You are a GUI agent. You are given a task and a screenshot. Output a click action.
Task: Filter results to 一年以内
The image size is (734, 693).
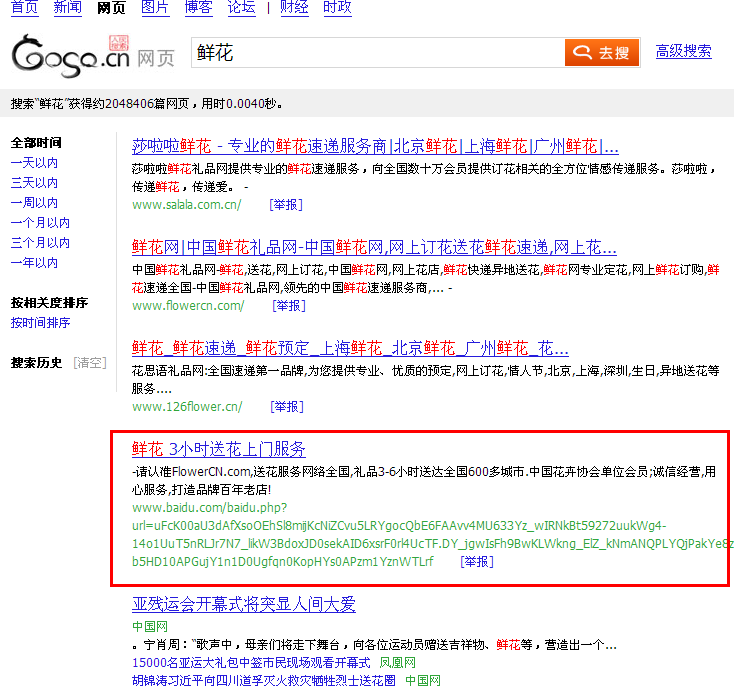[x=34, y=263]
